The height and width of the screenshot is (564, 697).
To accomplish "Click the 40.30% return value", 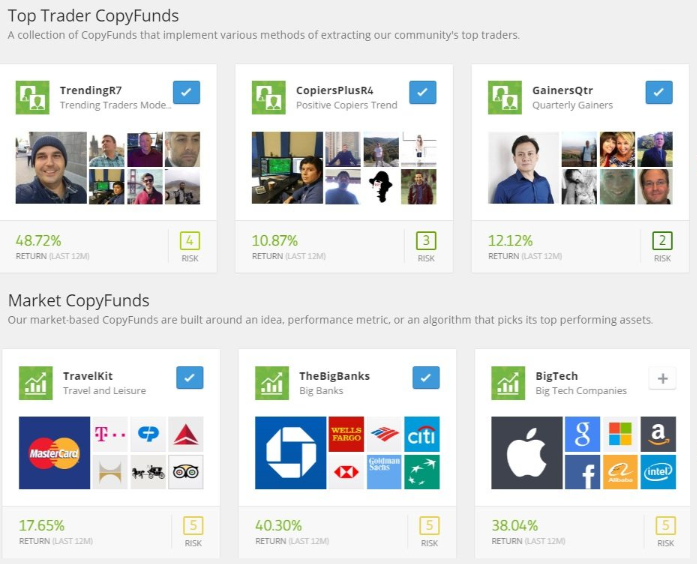I will [x=278, y=526].
